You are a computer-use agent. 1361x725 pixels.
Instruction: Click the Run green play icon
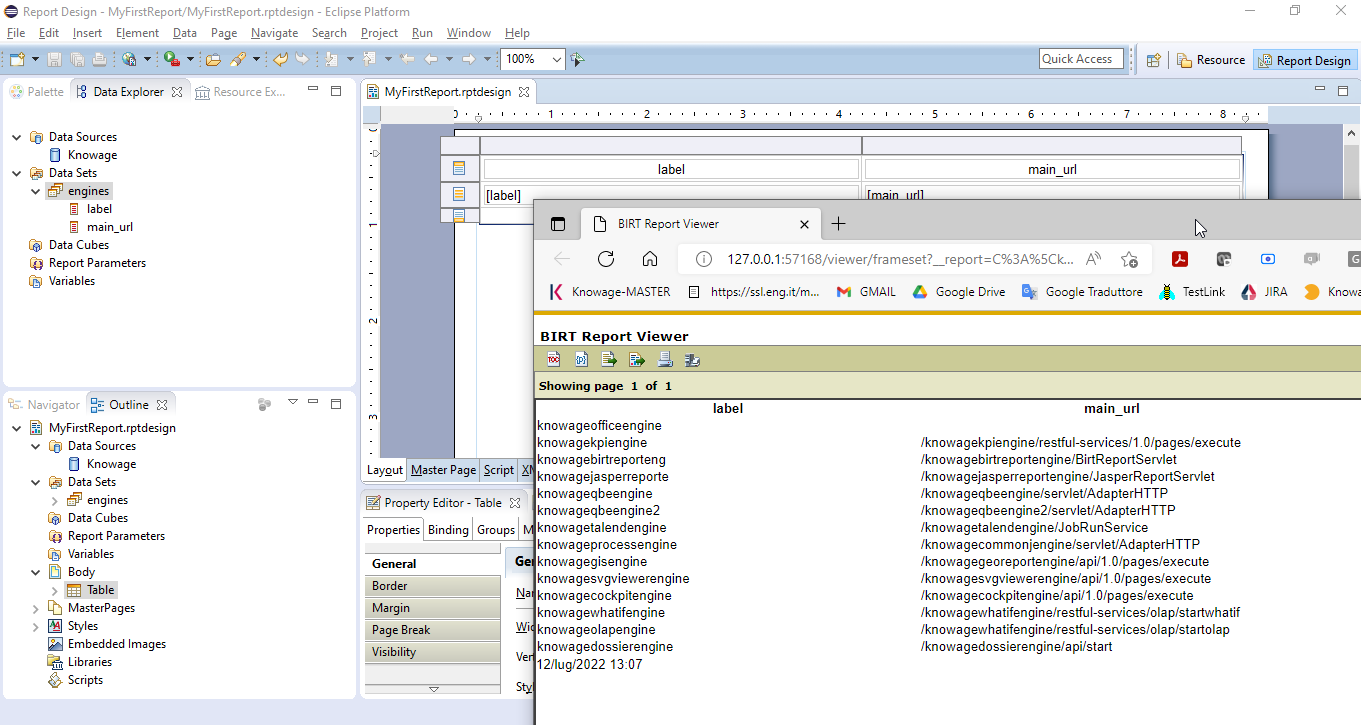[x=171, y=59]
